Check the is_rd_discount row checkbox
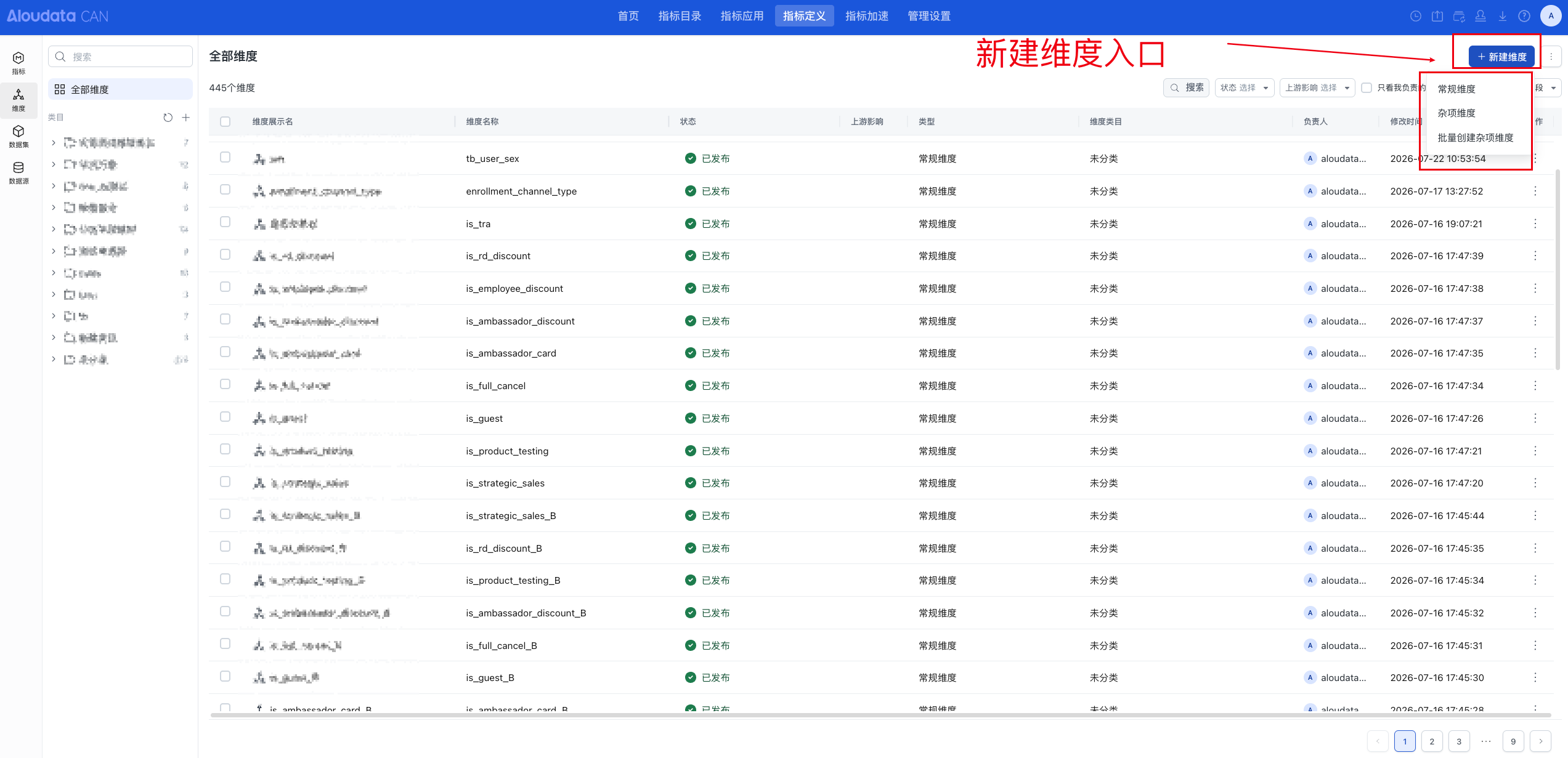Screen dimensions: 1568x758 (225, 254)
